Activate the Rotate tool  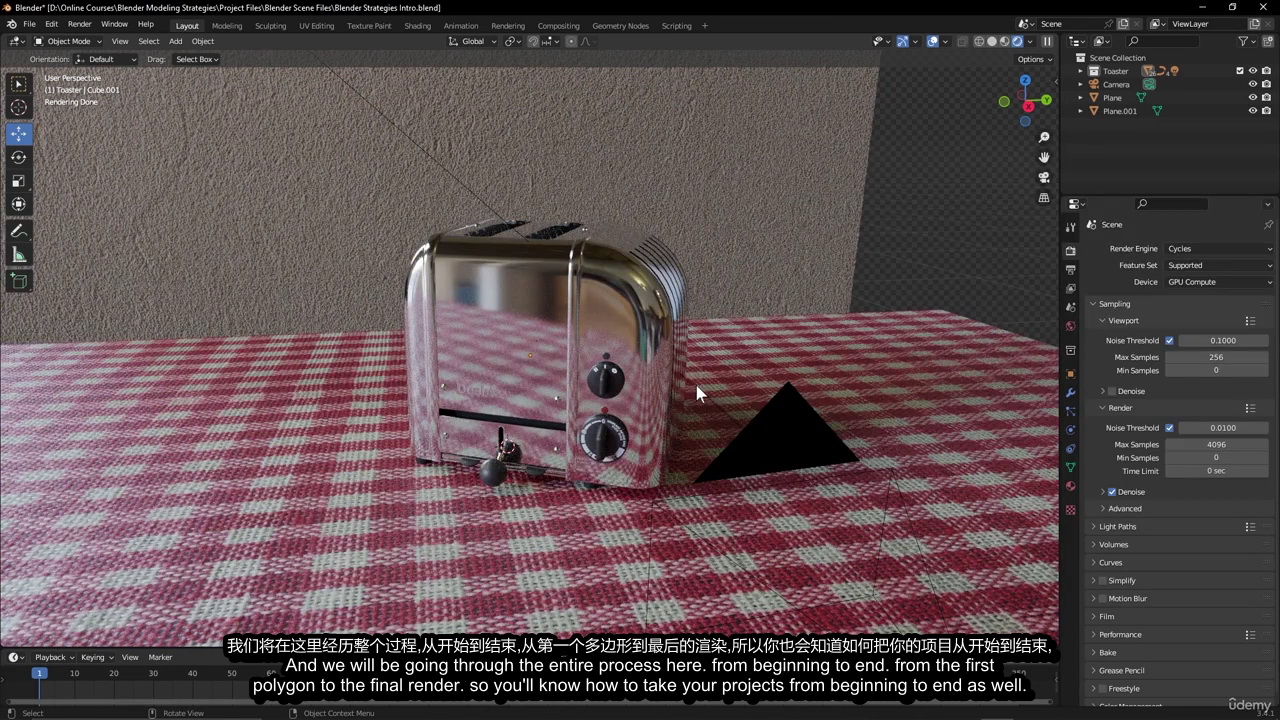pos(19,157)
